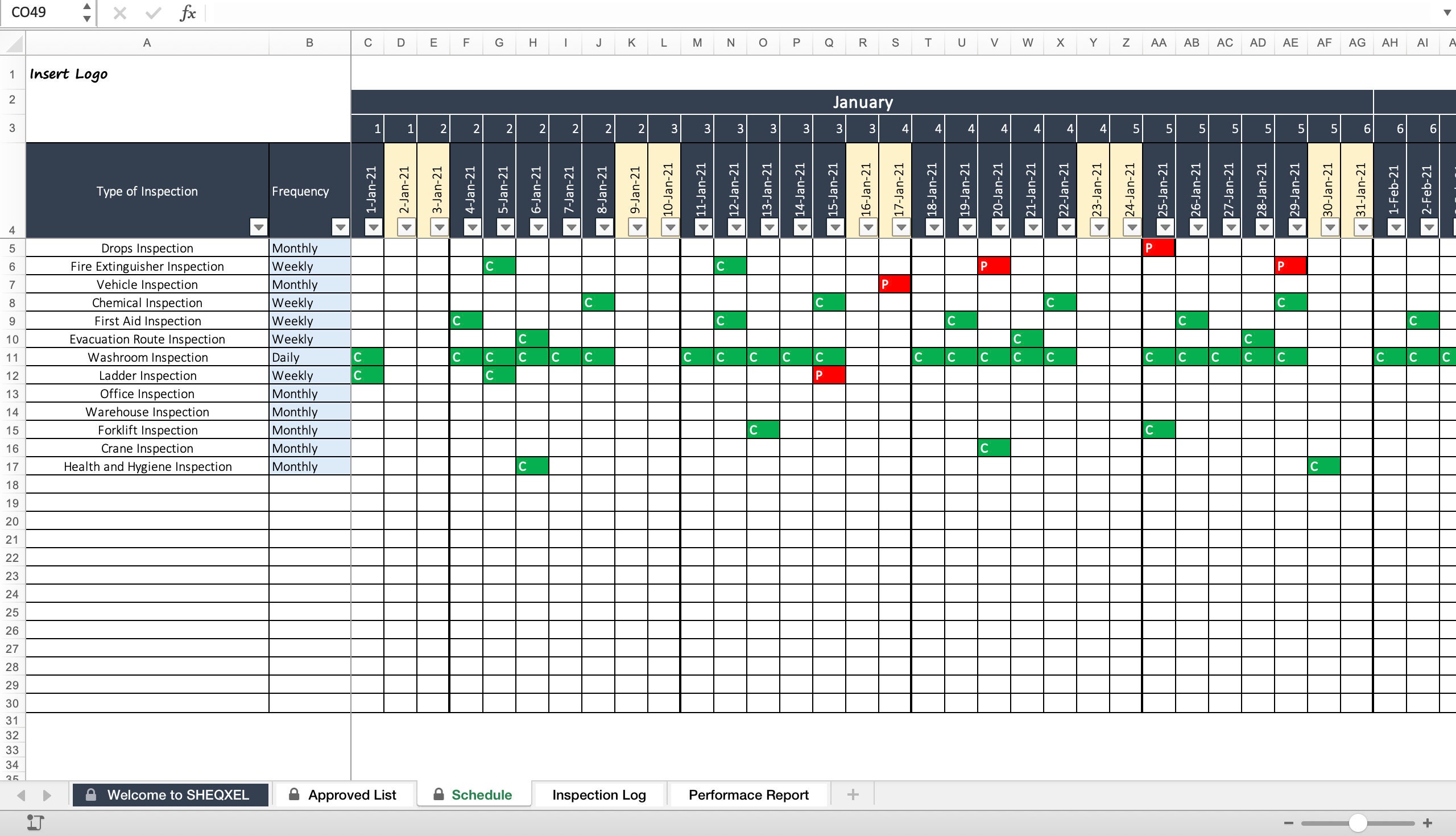Click the lock icon on Approved List tab

pyautogui.click(x=295, y=794)
